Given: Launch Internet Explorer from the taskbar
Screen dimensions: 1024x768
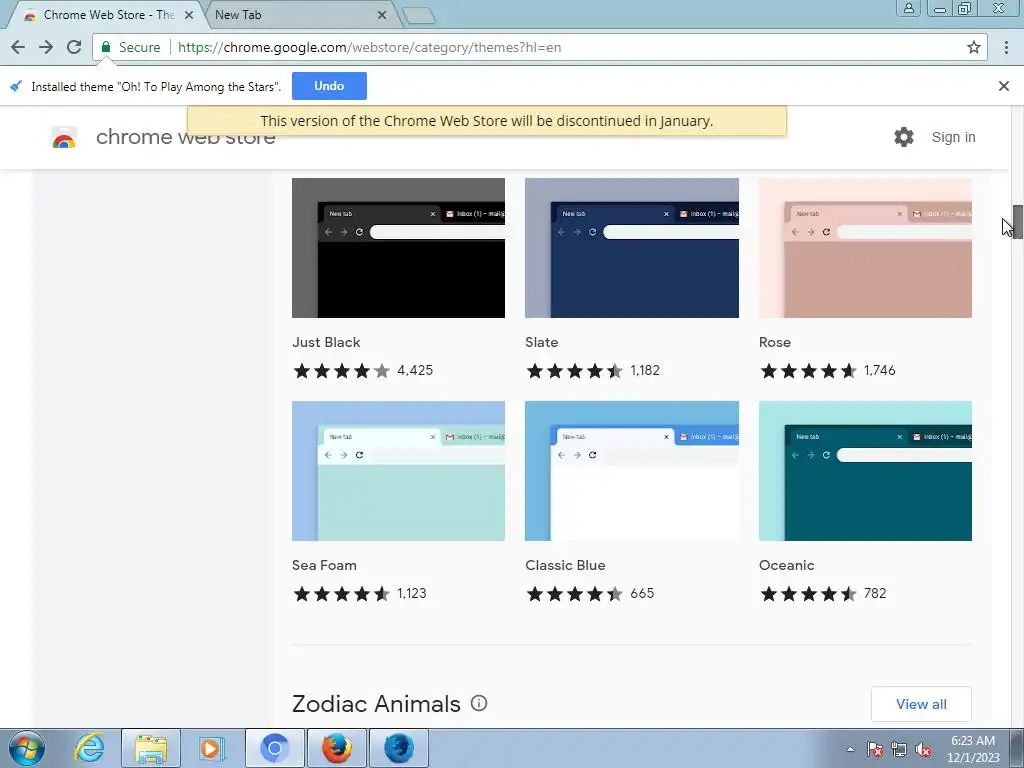Looking at the screenshot, I should click(x=89, y=748).
